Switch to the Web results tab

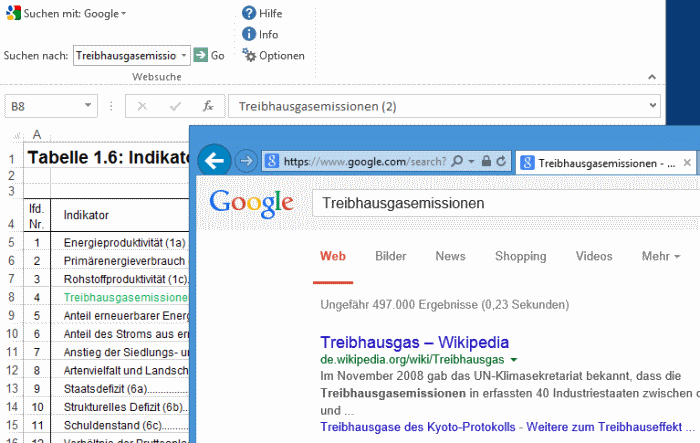click(x=333, y=256)
